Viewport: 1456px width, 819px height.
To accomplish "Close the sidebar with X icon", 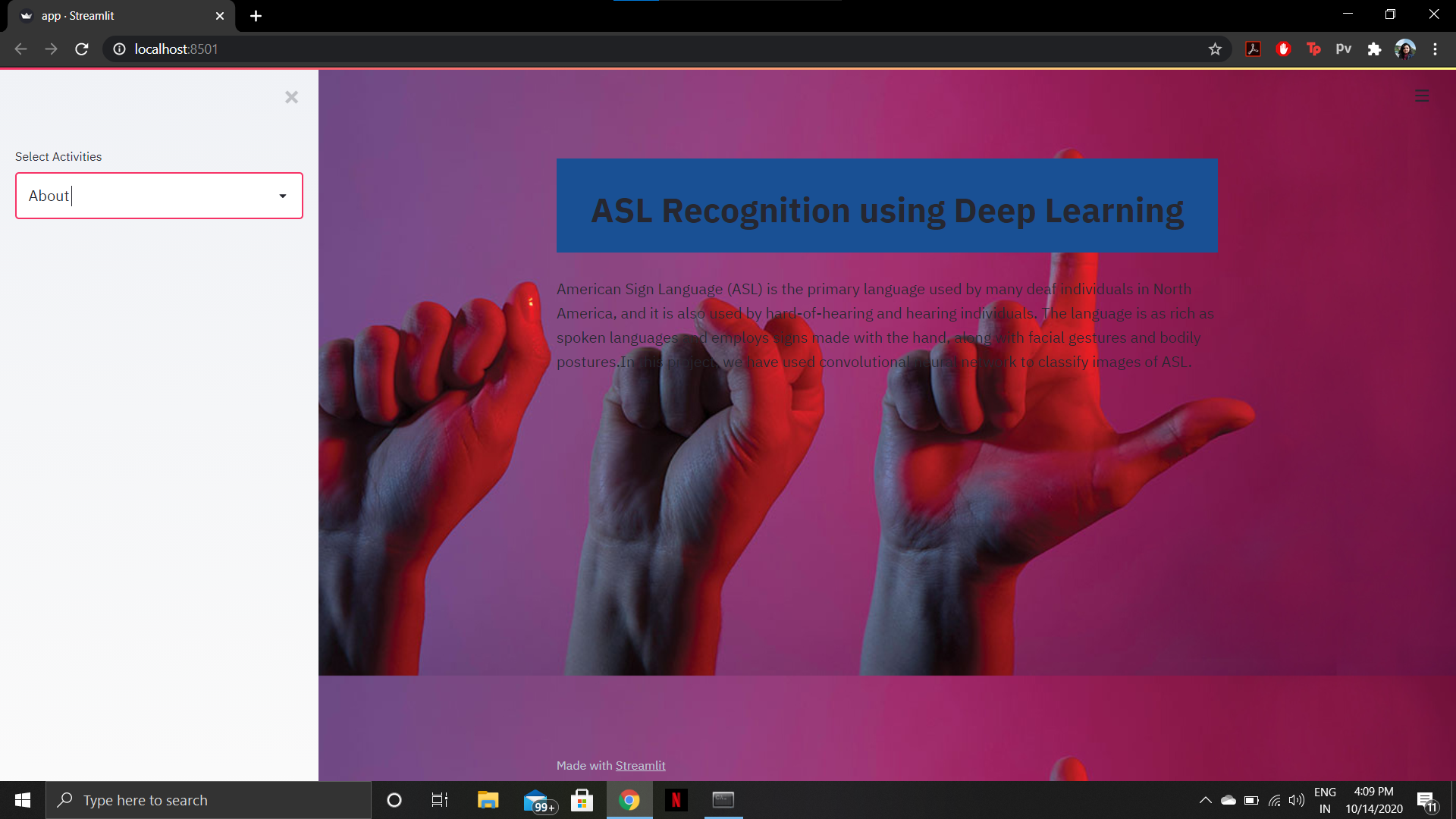I will tap(291, 97).
